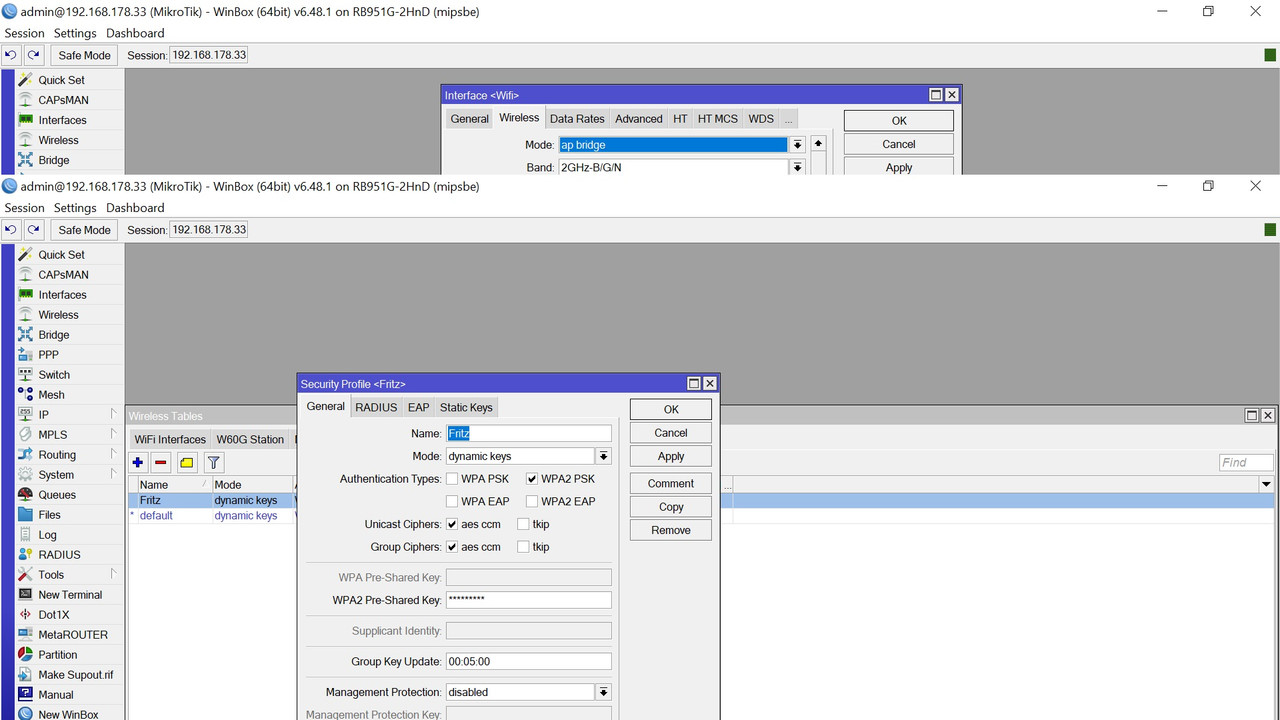The width and height of the screenshot is (1280, 720).
Task: Click the yellow comment icon in Wireless Tables
Action: [187, 463]
